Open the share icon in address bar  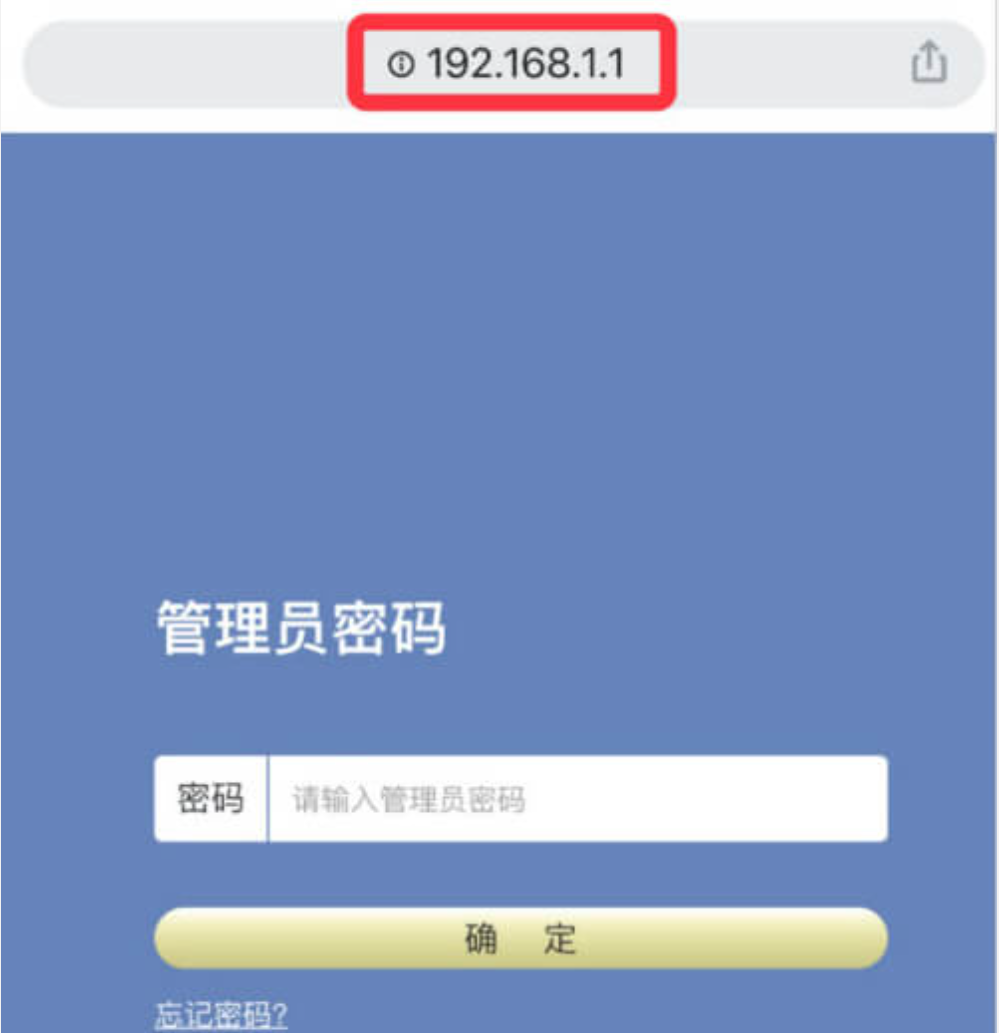coord(929,61)
